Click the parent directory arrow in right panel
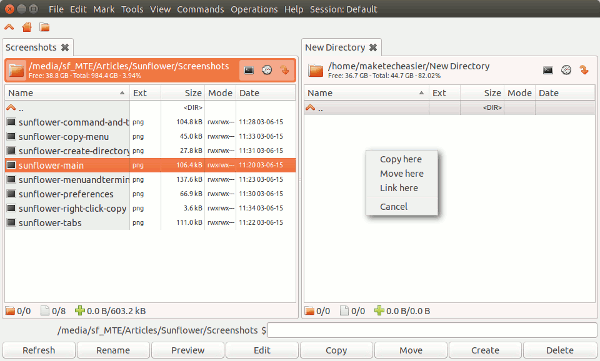 pos(310,108)
